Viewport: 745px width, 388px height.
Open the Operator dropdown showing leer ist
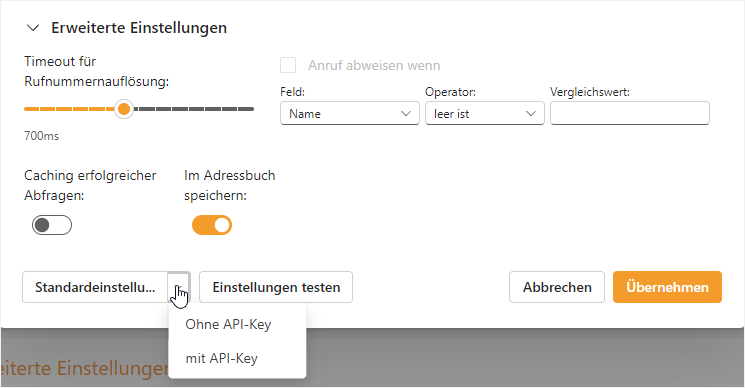pos(485,114)
